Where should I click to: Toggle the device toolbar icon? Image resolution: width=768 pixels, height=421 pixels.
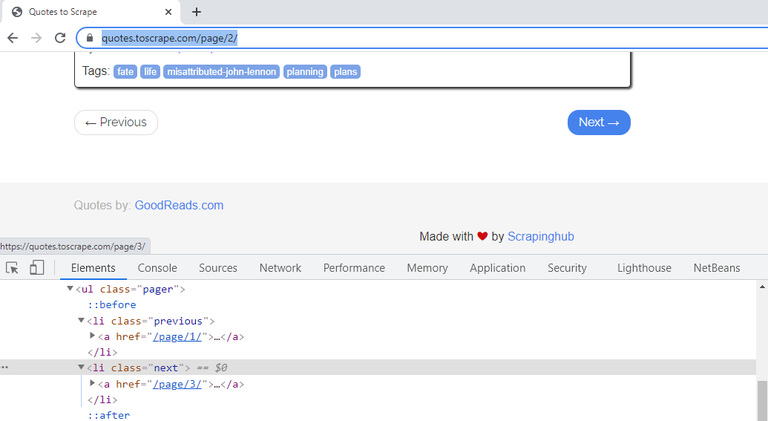(x=36, y=268)
